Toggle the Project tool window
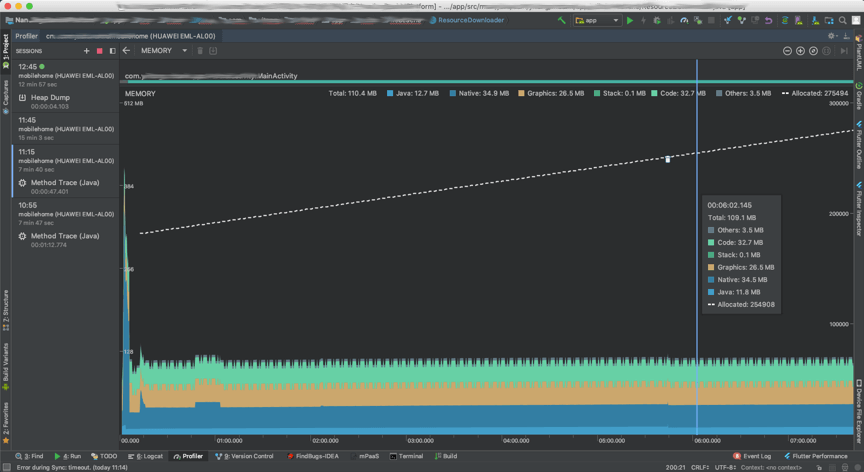This screenshot has height=472, width=864. tap(5, 45)
